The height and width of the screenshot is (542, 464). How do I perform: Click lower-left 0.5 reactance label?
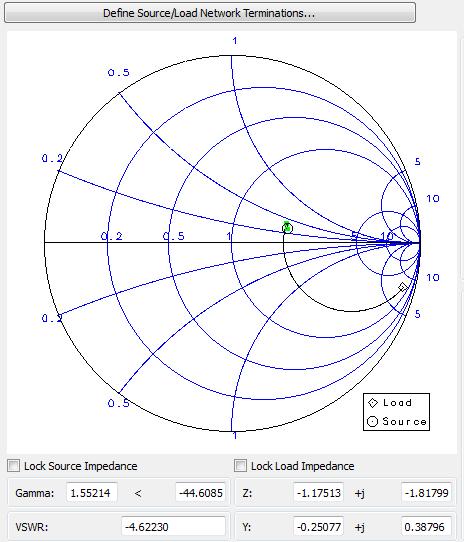[x=119, y=403]
